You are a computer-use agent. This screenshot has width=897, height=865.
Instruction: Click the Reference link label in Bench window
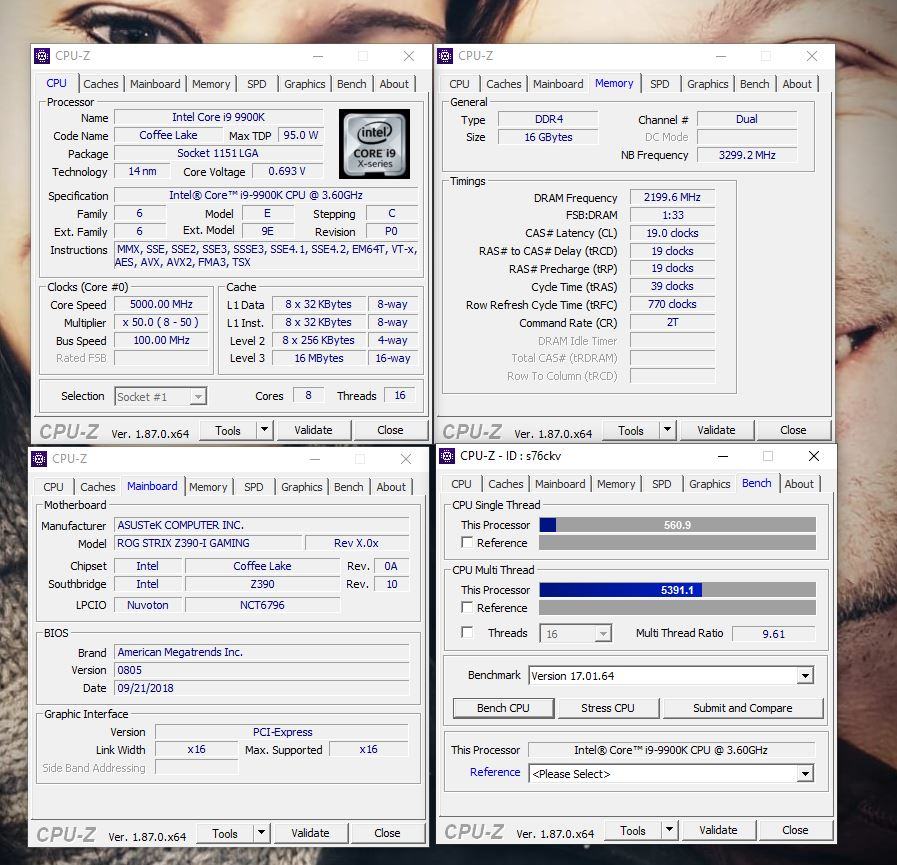coord(495,772)
